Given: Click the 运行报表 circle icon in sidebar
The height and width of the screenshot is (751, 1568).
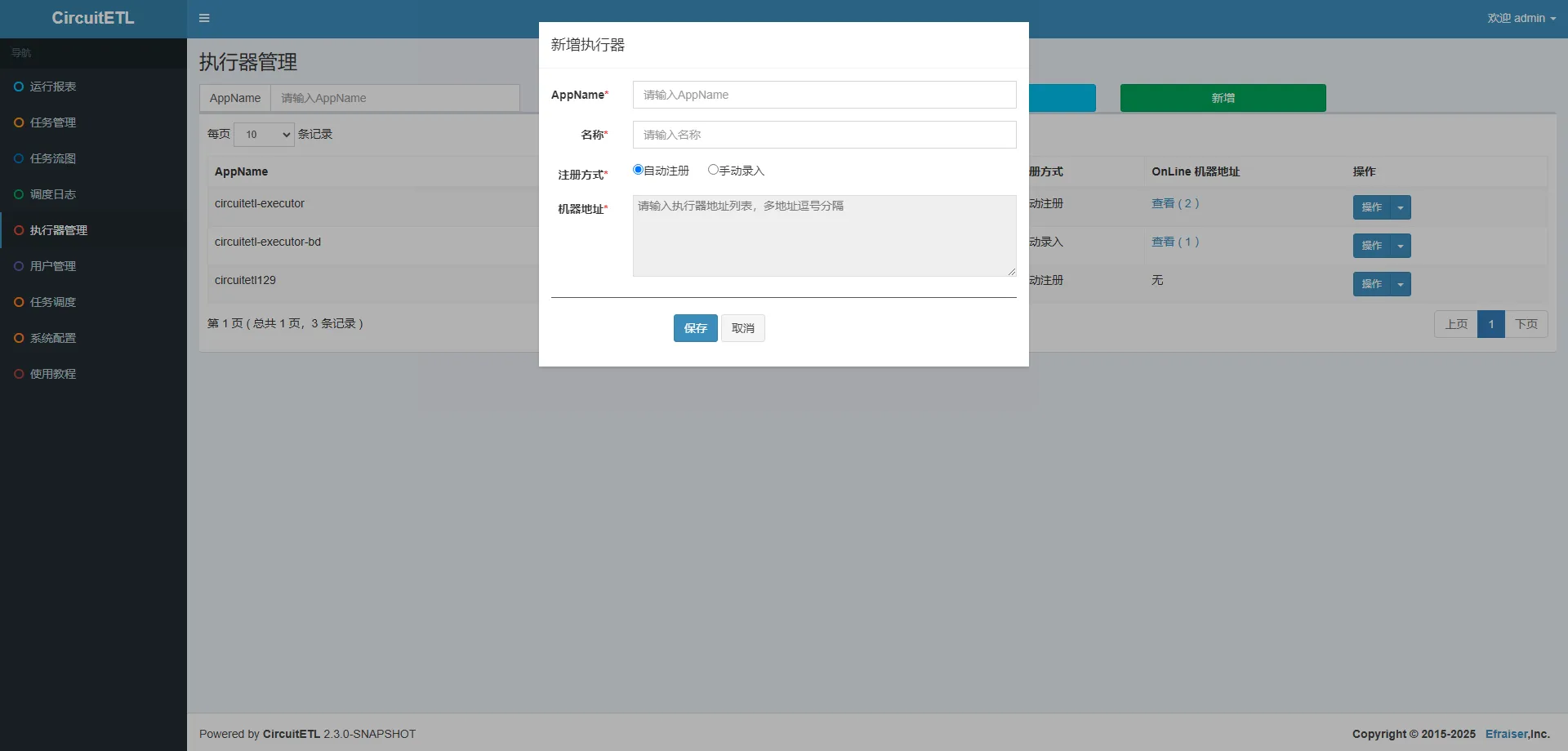Looking at the screenshot, I should pyautogui.click(x=19, y=87).
